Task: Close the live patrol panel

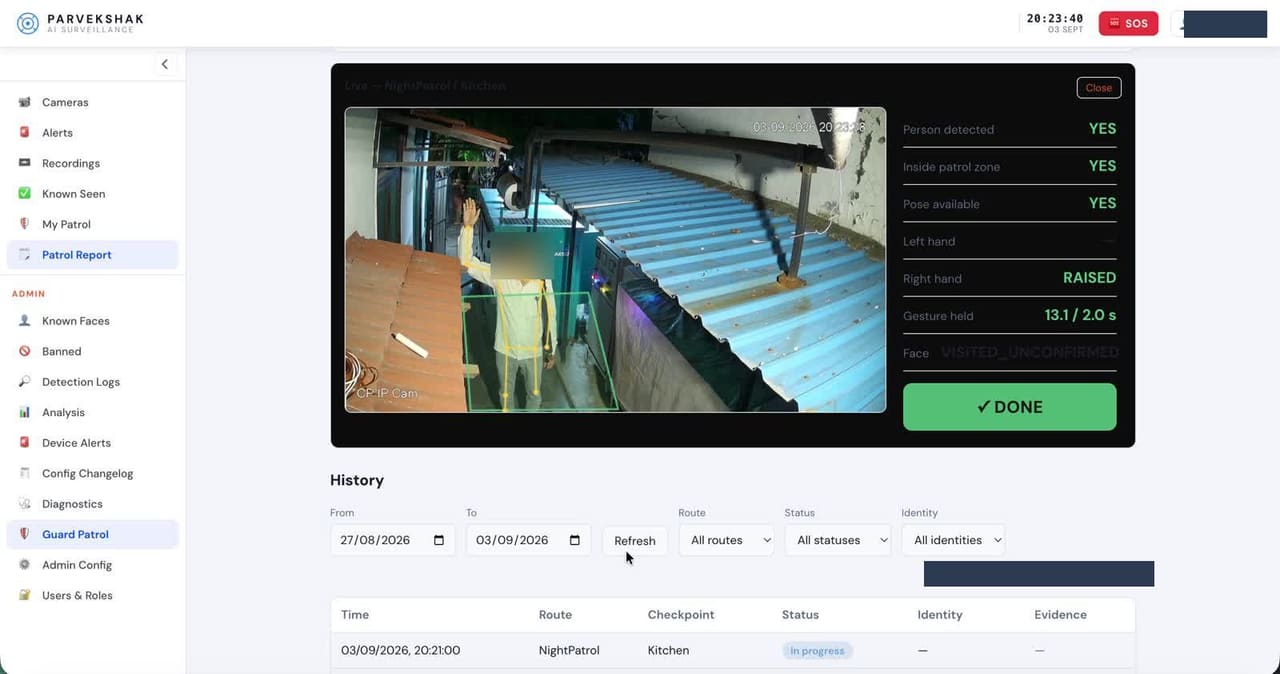Action: click(x=1099, y=88)
